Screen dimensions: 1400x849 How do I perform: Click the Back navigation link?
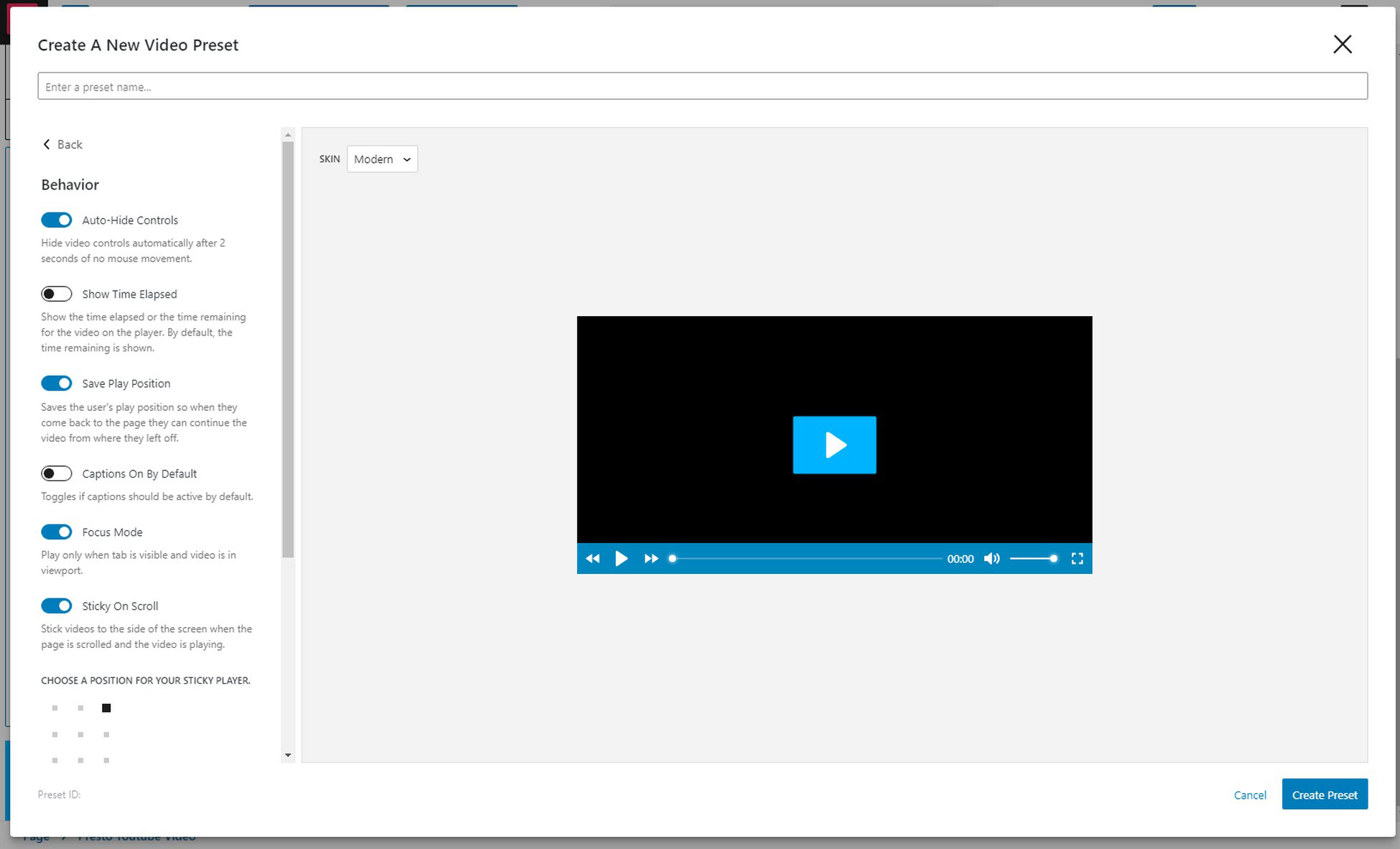click(62, 144)
